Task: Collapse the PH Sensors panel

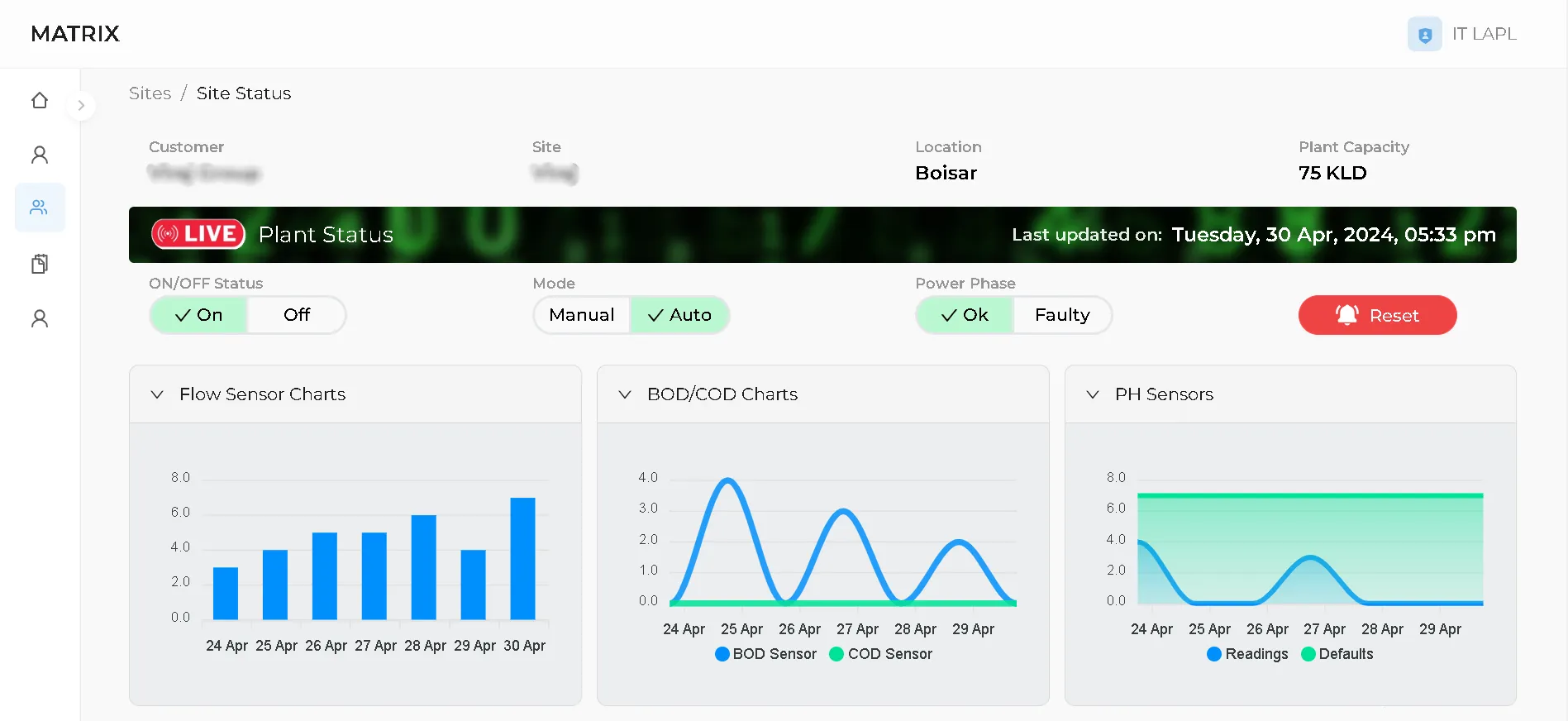Action: tap(1093, 394)
